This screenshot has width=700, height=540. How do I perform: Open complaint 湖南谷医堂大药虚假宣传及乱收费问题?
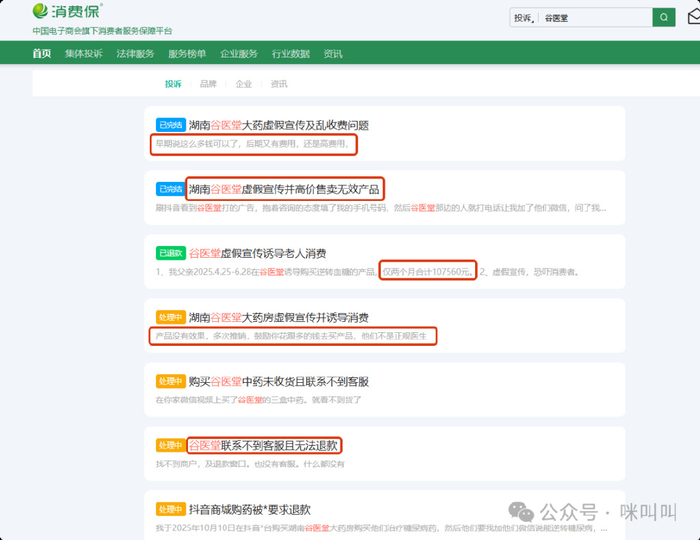[x=279, y=125]
